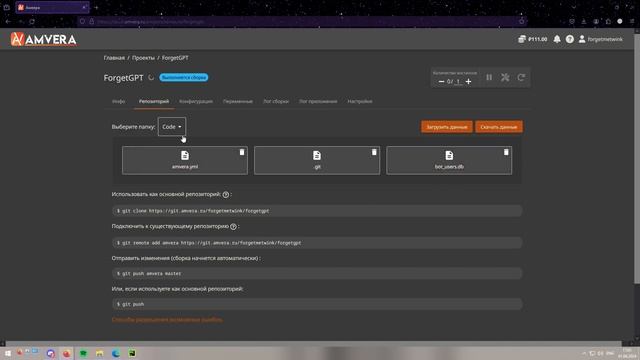The width and height of the screenshot is (640, 360).
Task: Open the Лог сборки tab
Action: click(276, 101)
